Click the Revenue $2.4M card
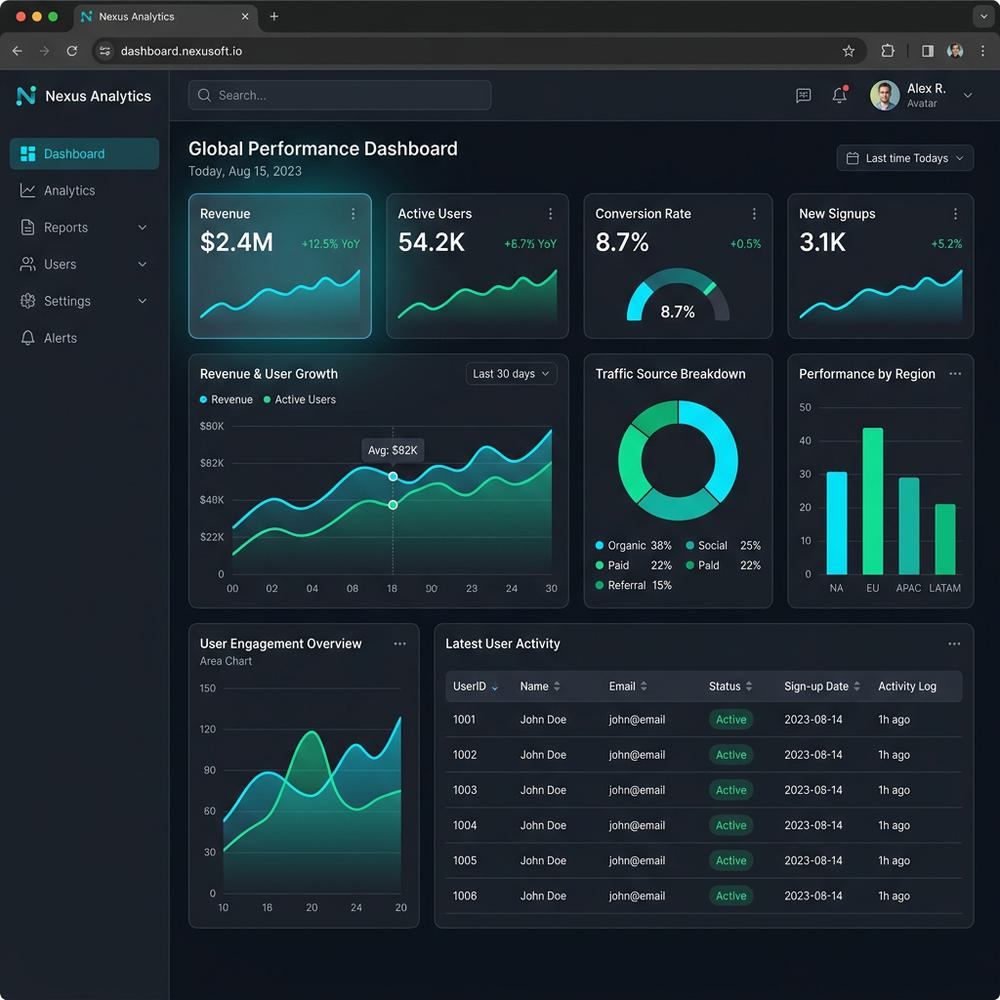This screenshot has width=1000, height=1000. [280, 266]
